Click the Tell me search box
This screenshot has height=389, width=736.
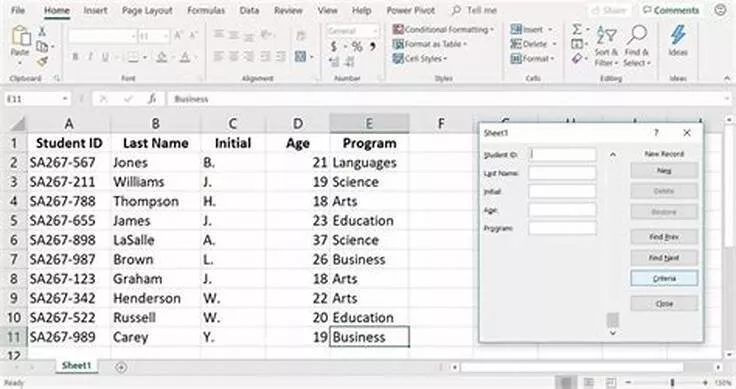pos(474,10)
